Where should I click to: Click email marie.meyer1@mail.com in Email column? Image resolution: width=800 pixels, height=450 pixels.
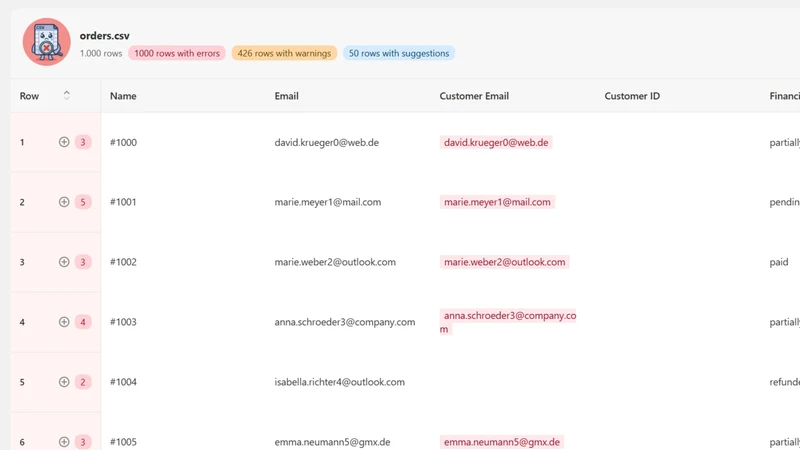point(328,202)
